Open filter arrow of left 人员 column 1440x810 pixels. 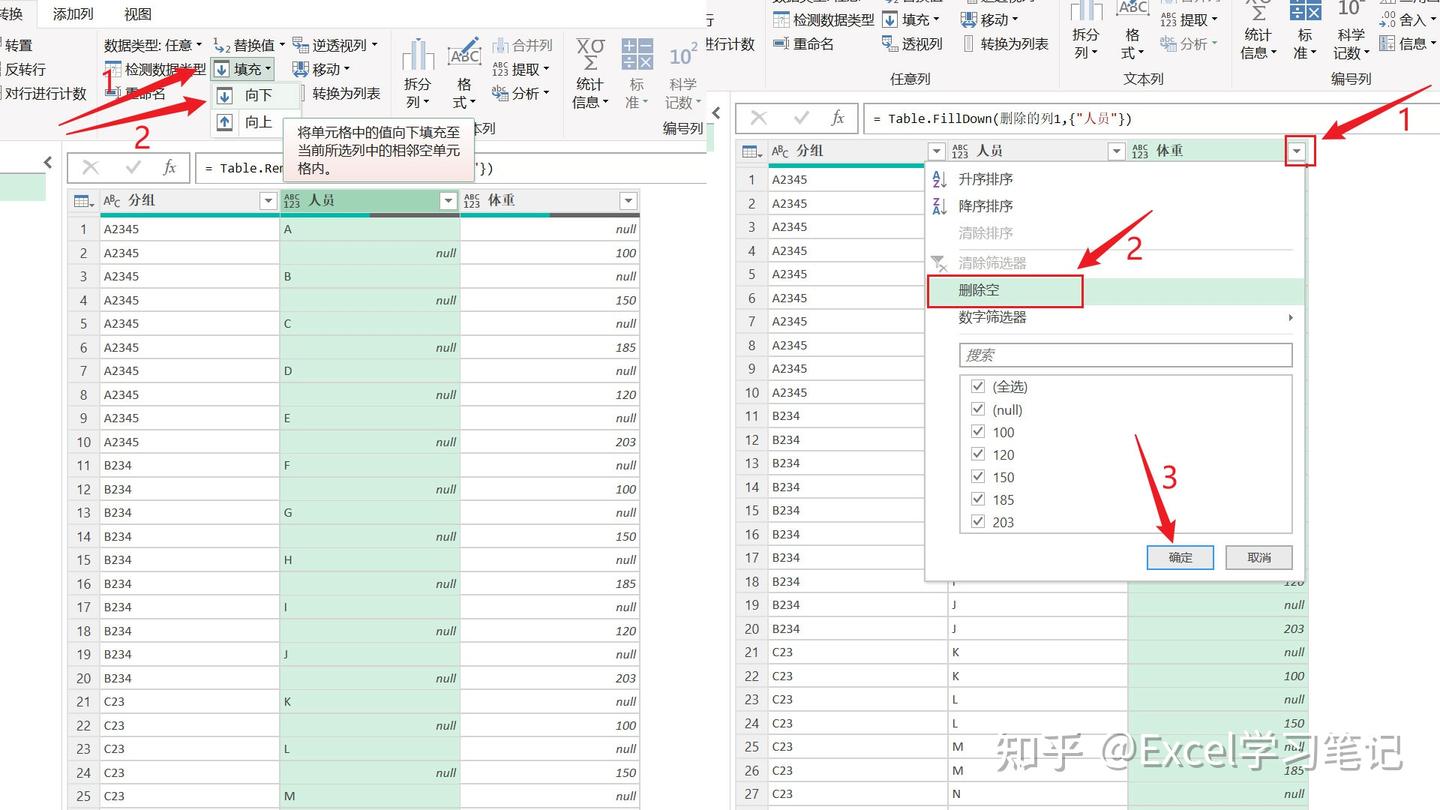coord(448,201)
